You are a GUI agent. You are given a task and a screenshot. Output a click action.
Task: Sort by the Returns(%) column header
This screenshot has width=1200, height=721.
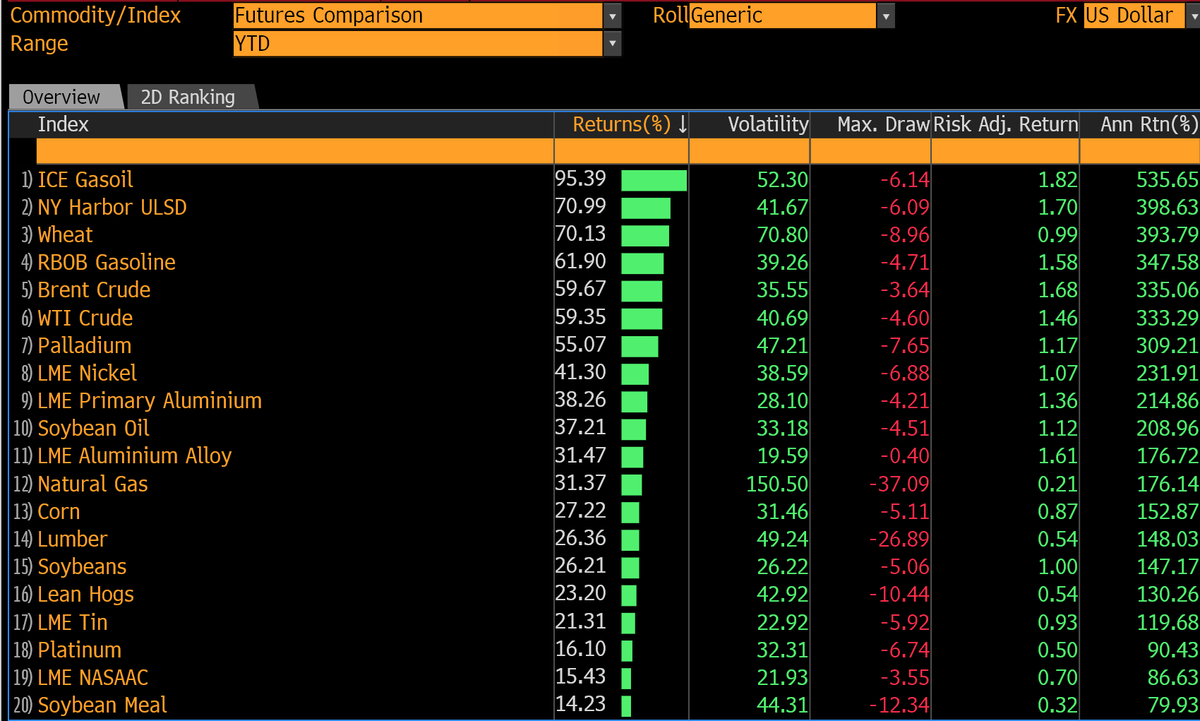(x=621, y=124)
